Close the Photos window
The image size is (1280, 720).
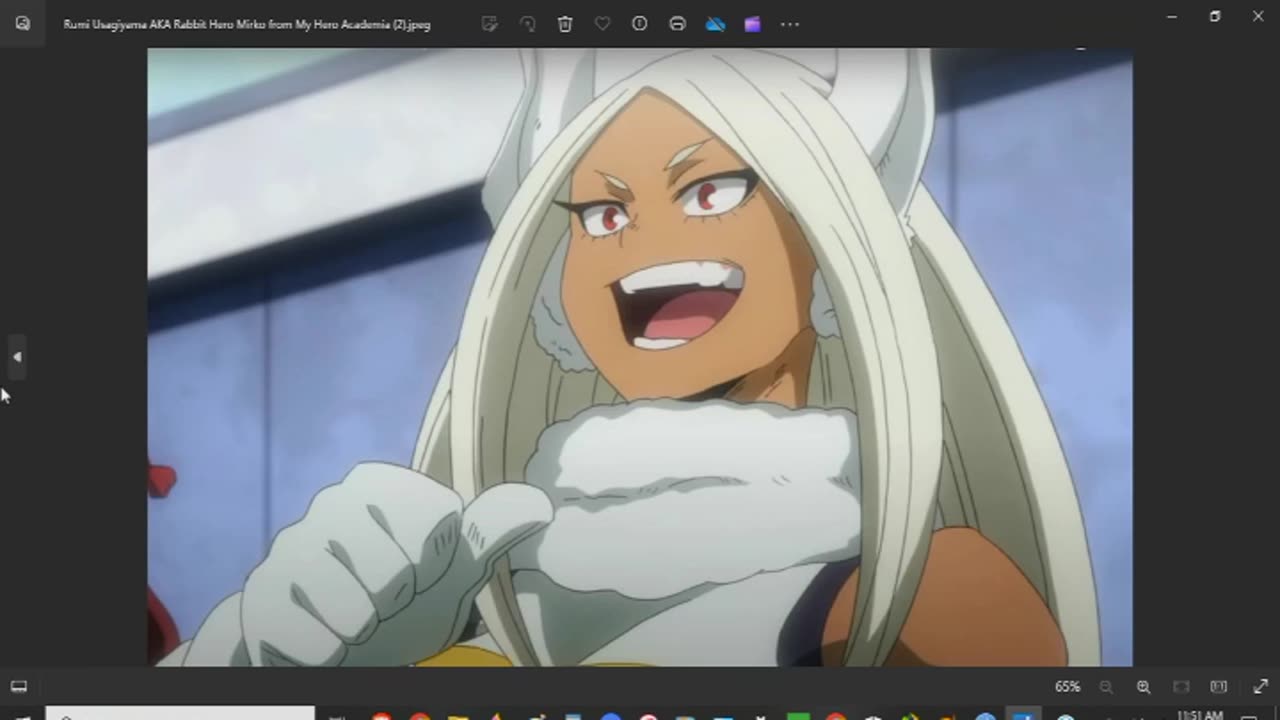(x=1258, y=16)
